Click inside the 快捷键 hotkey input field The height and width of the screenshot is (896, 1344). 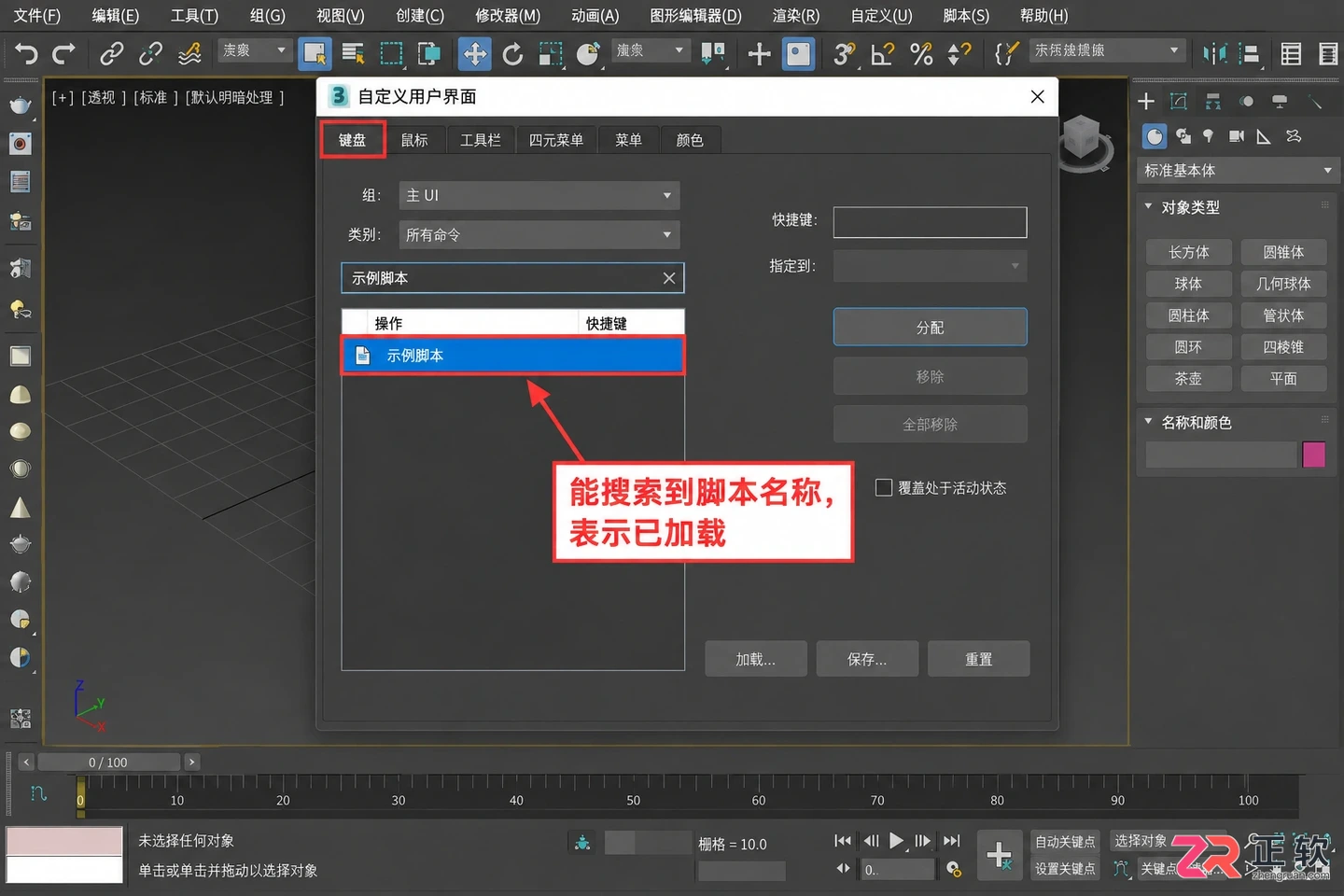pyautogui.click(x=931, y=222)
